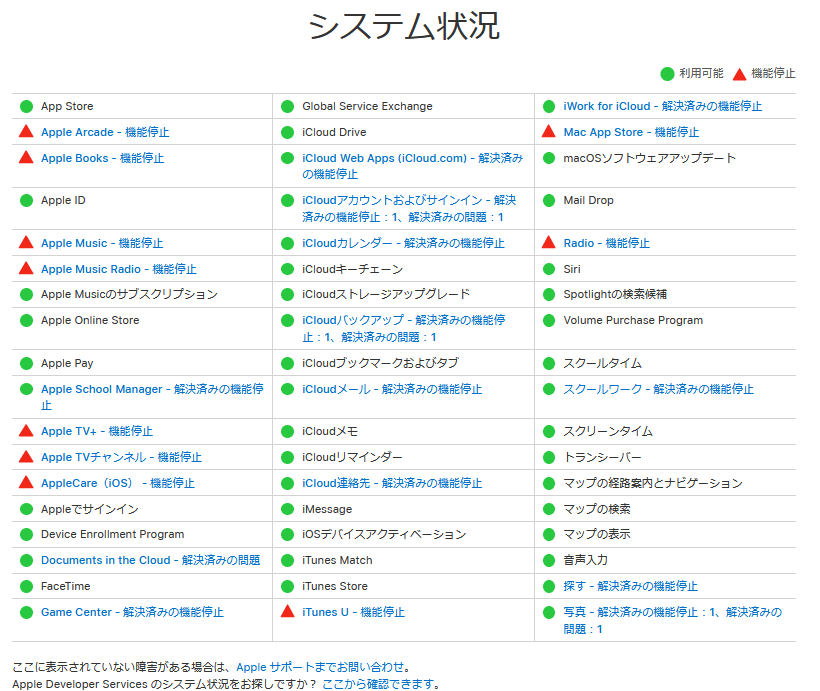Click the Apple Online Store entry

click(90, 320)
